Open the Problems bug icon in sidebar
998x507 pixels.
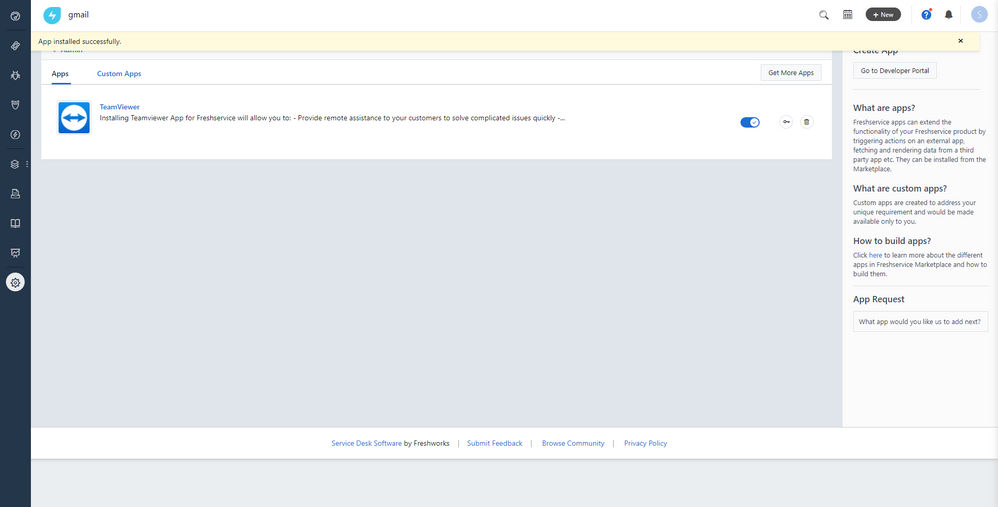[x=15, y=75]
